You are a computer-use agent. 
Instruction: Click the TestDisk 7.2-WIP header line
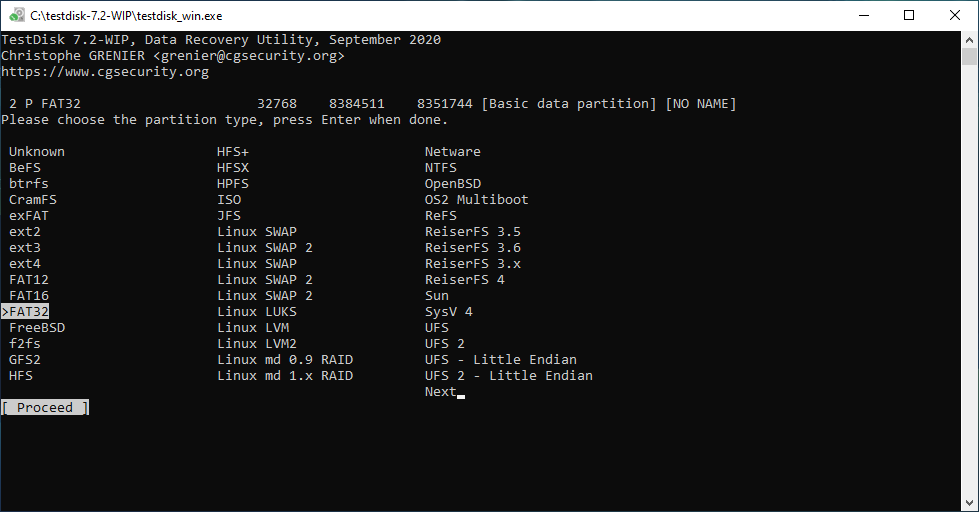(221, 40)
